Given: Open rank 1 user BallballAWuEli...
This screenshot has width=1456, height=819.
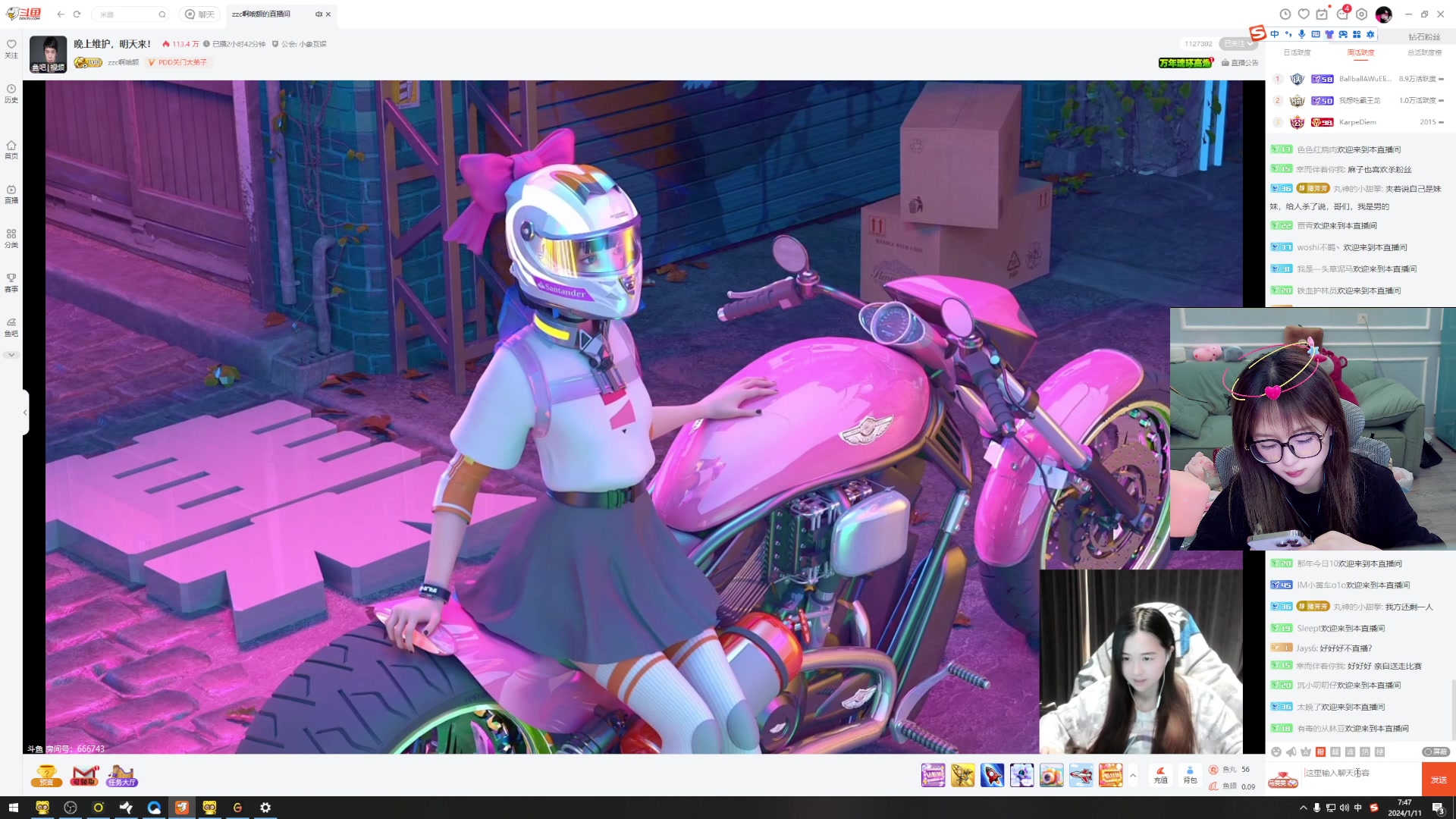Looking at the screenshot, I should pos(1365,79).
